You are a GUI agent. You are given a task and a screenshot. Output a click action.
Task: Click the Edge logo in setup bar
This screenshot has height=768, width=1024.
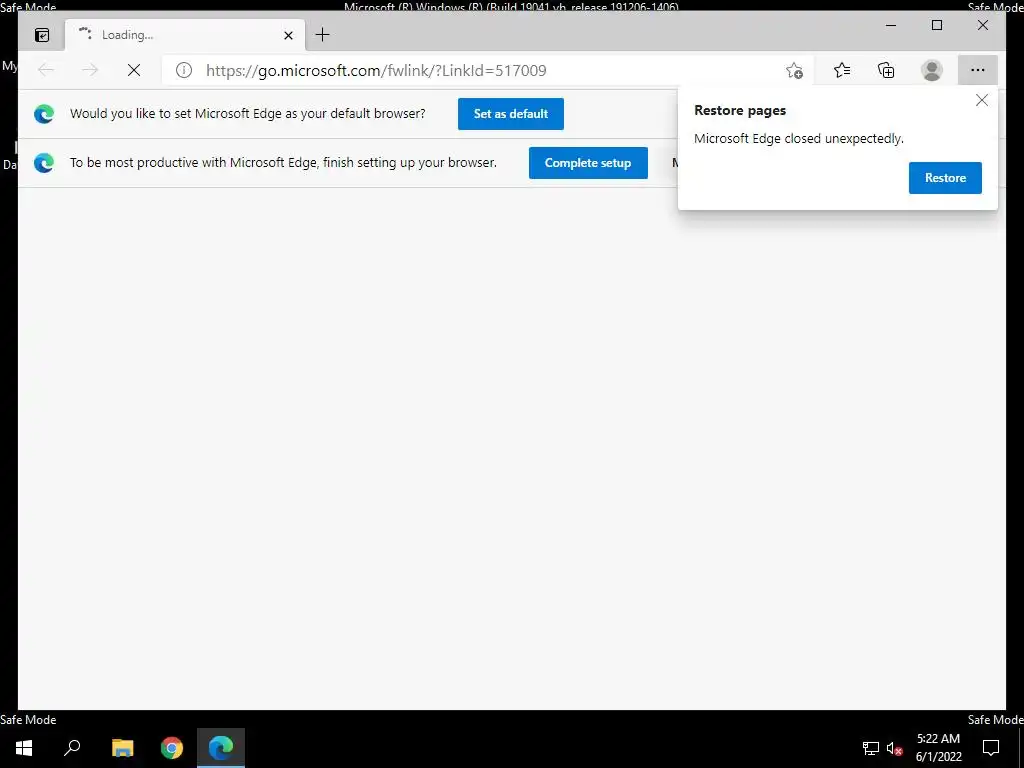pyautogui.click(x=44, y=163)
